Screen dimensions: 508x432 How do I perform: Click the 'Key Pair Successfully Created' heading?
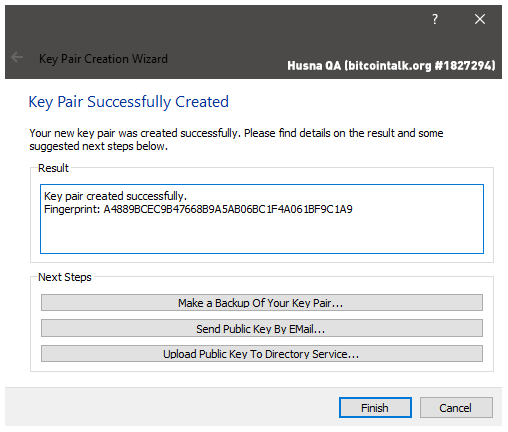129,102
